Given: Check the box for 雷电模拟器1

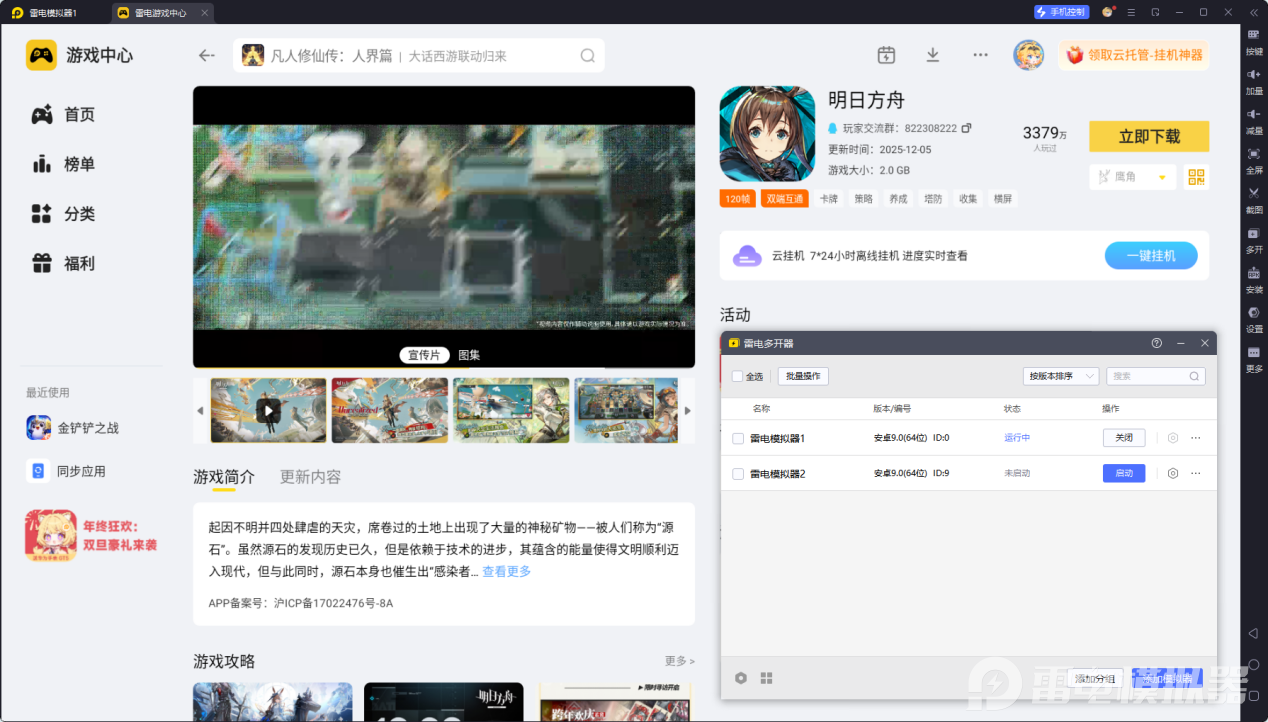Looking at the screenshot, I should (x=738, y=438).
